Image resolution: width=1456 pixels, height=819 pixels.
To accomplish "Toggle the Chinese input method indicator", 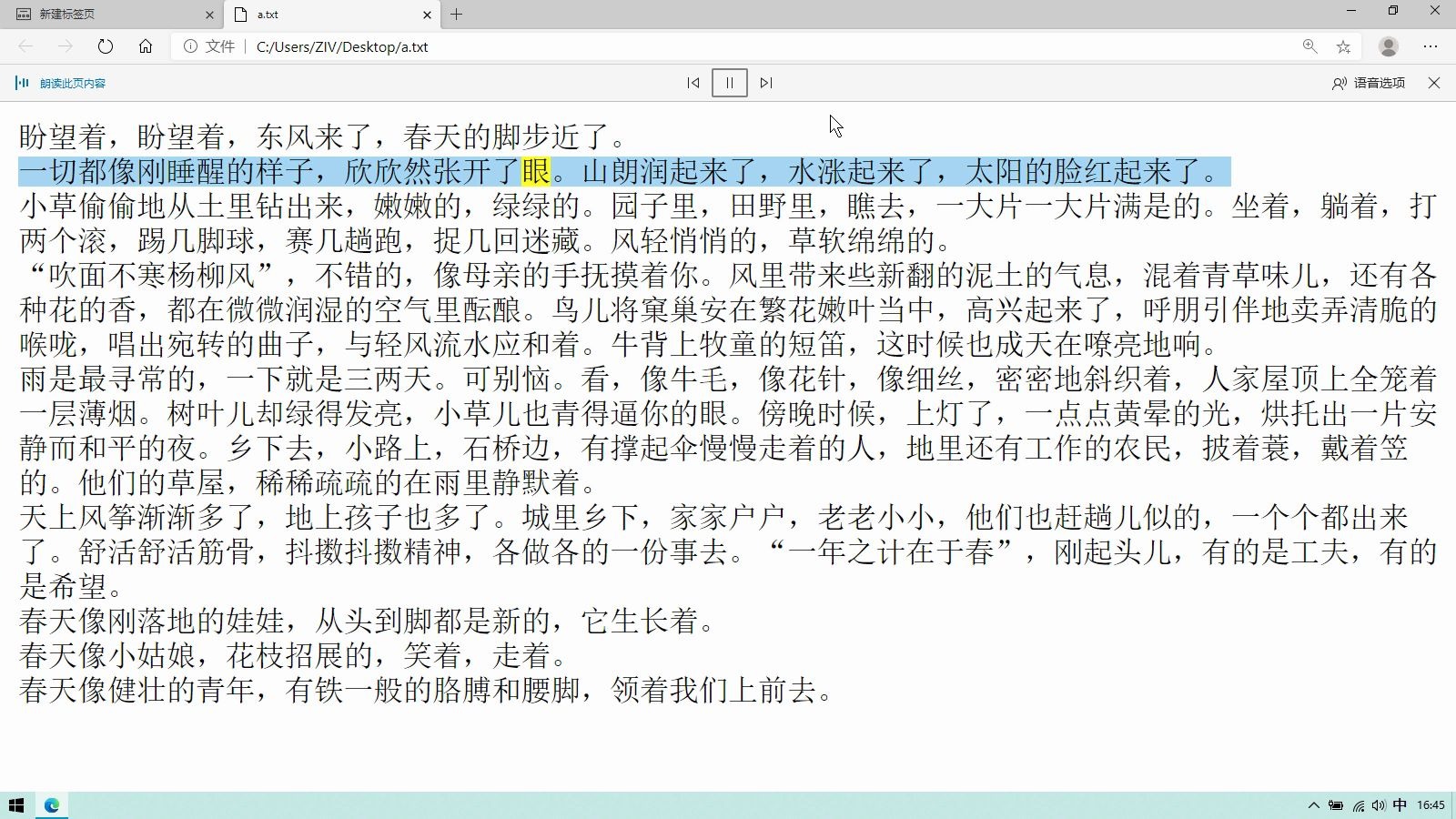I will (1400, 805).
